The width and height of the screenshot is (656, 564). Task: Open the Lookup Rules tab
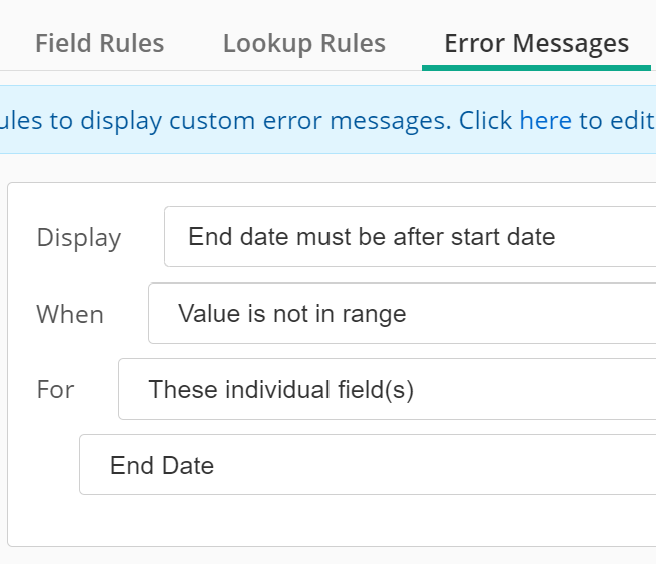pyautogui.click(x=304, y=44)
